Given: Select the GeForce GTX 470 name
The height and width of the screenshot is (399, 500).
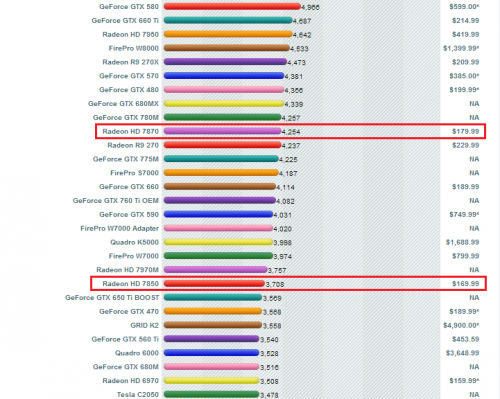Looking at the screenshot, I should pyautogui.click(x=129, y=311).
